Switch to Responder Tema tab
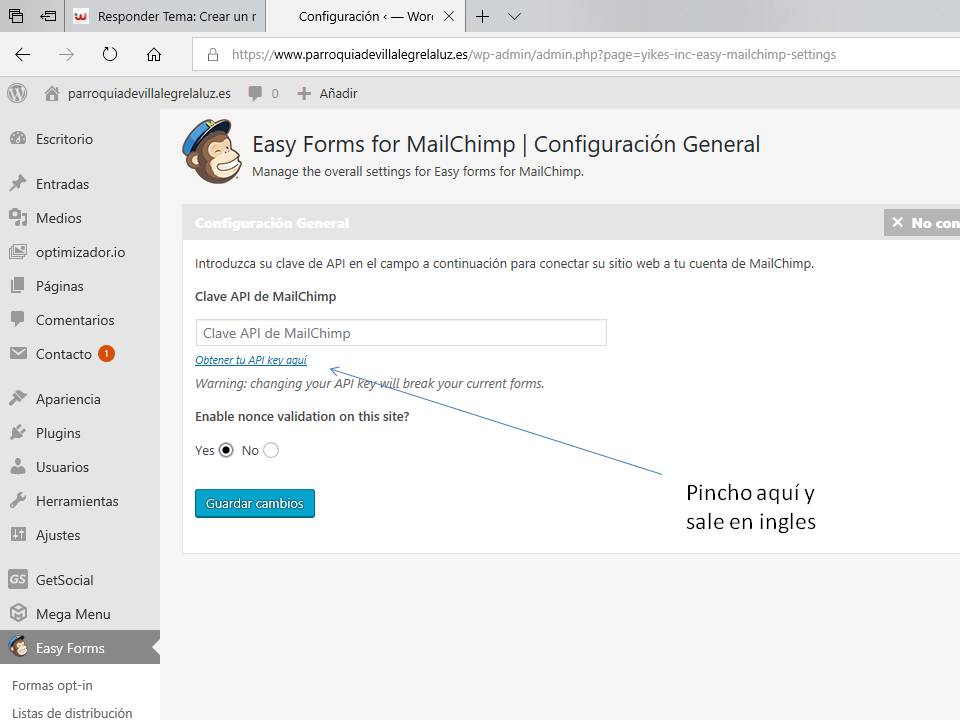This screenshot has width=960, height=720. pos(165,17)
